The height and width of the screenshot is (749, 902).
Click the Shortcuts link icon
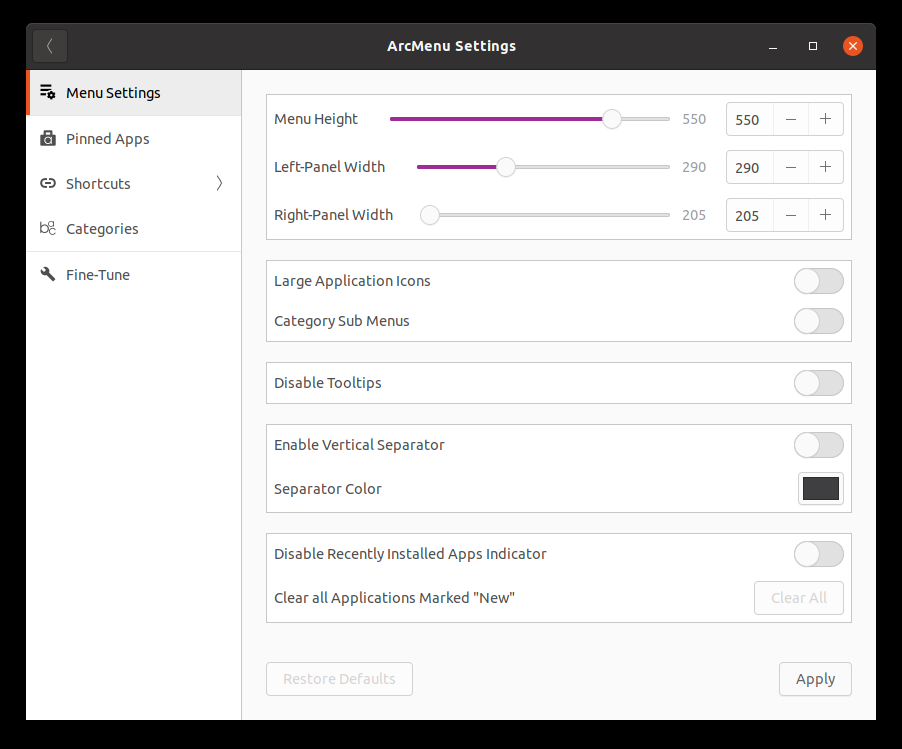[x=48, y=183]
